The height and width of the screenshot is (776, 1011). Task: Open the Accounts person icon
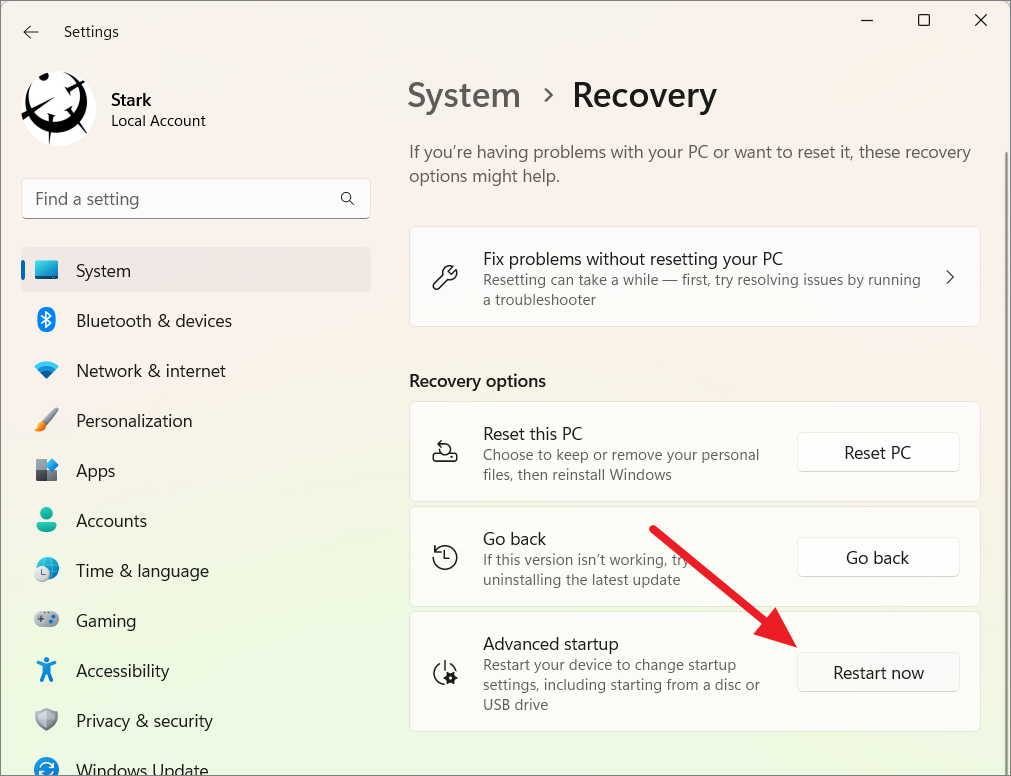[x=46, y=520]
